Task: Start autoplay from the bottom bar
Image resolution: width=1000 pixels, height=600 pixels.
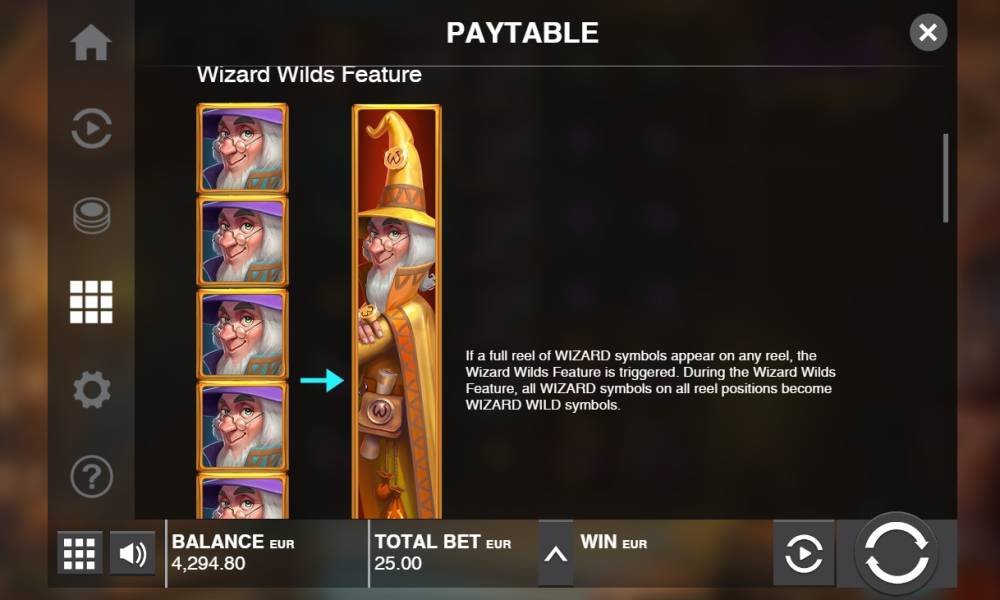Action: click(x=804, y=553)
